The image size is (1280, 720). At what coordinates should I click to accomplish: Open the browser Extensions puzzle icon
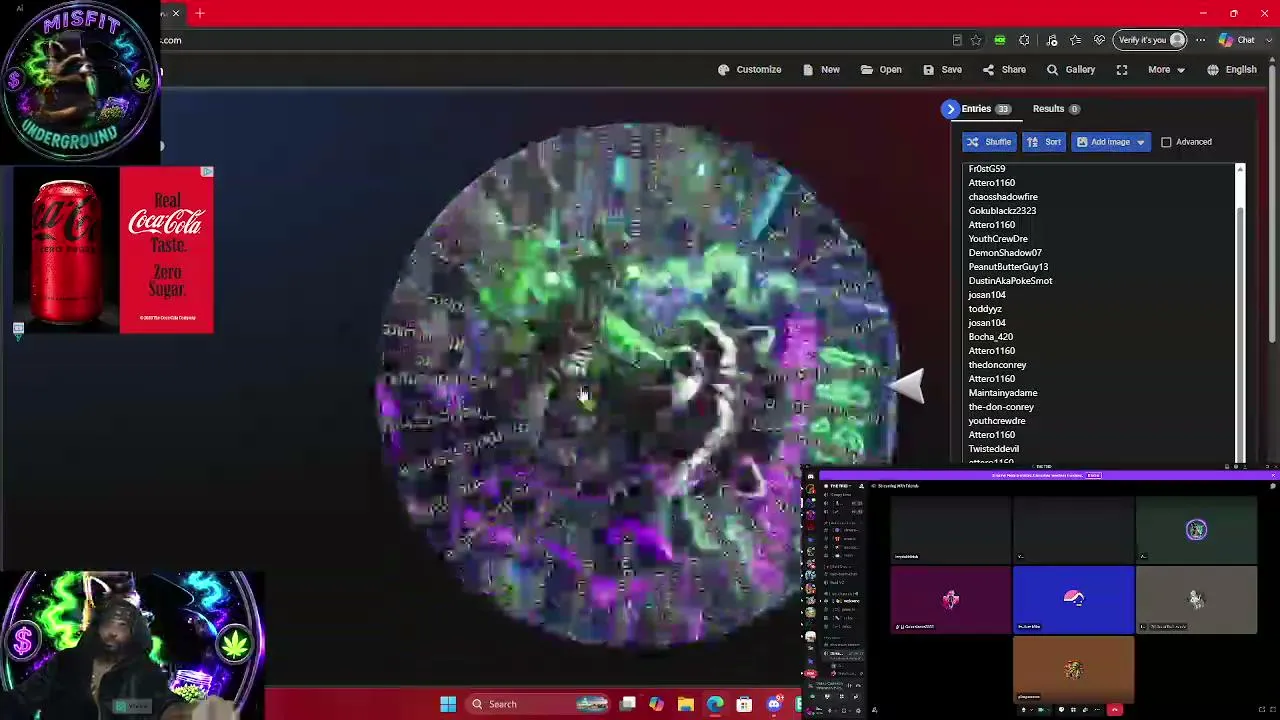point(1024,40)
